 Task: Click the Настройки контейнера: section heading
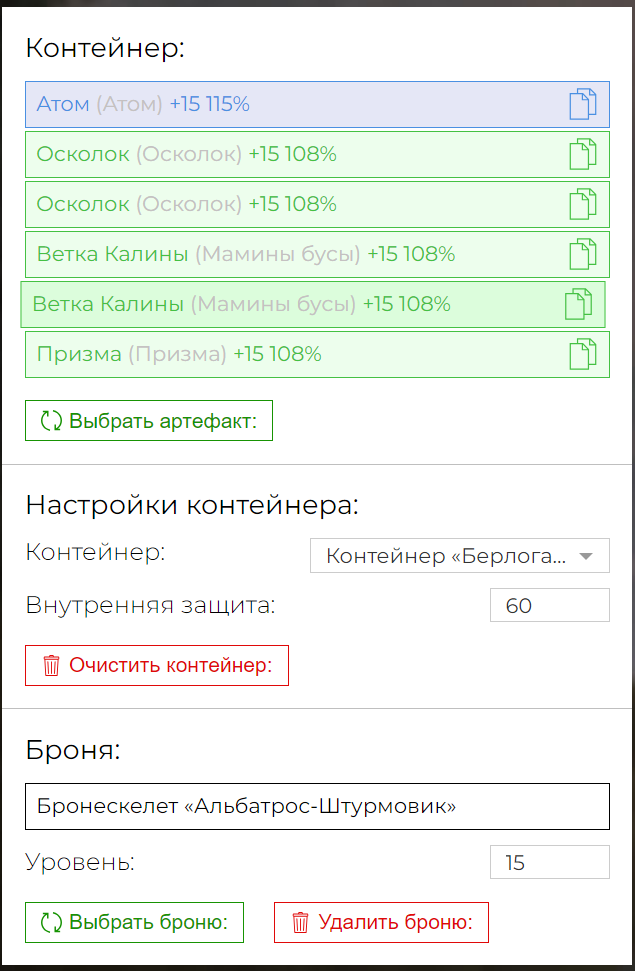[x=191, y=505]
